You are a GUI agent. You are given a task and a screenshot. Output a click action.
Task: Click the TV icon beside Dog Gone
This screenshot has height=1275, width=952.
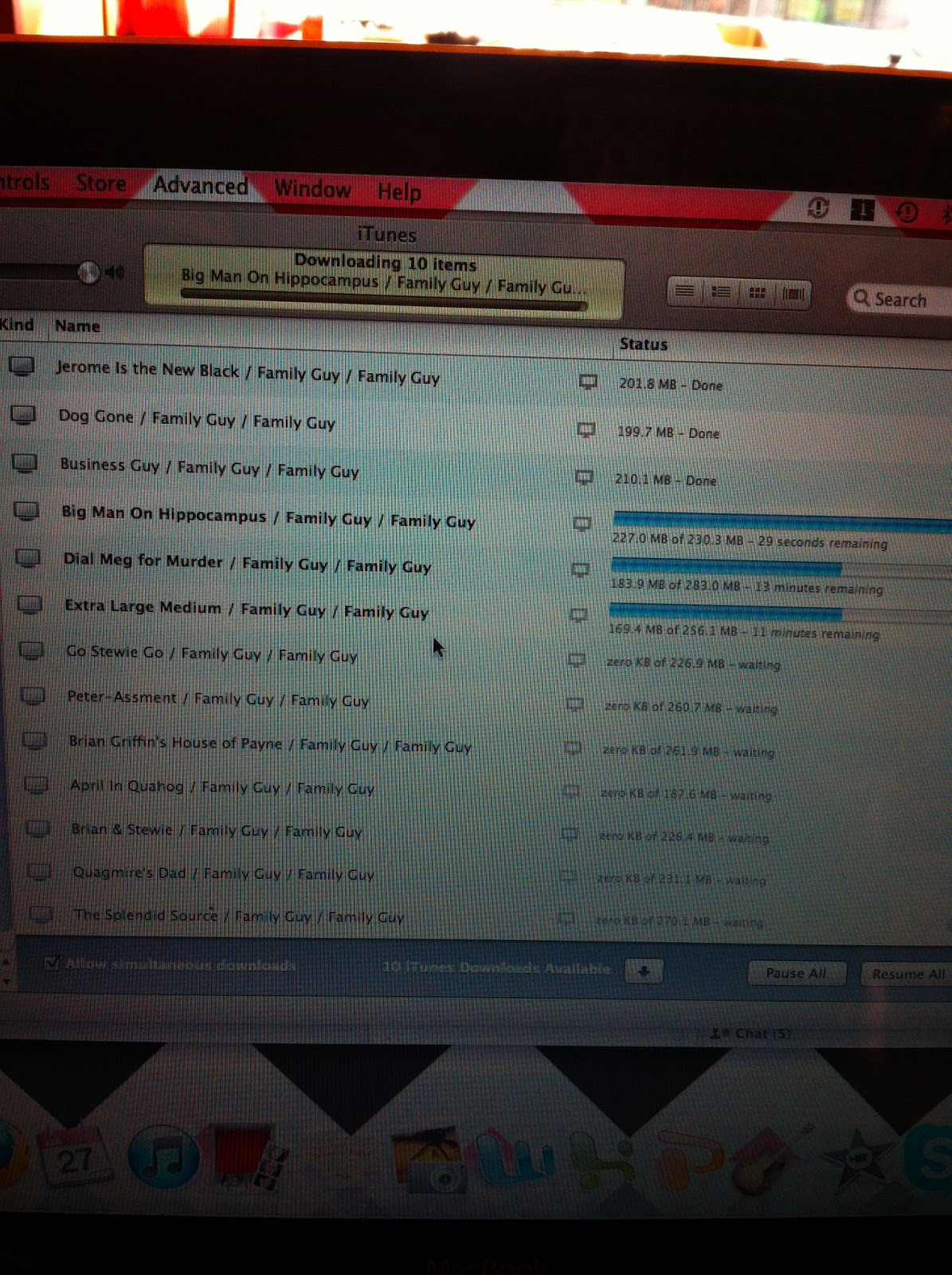pyautogui.click(x=23, y=415)
